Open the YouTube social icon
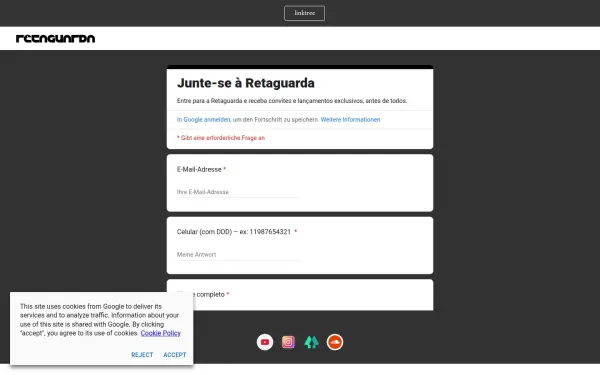The height and width of the screenshot is (375, 600). pos(265,342)
